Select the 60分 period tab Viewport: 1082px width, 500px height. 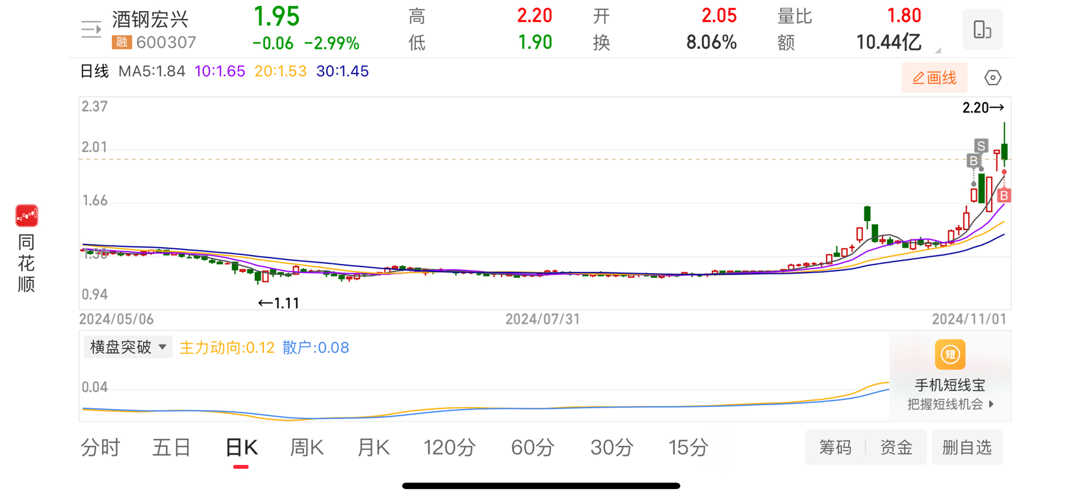click(531, 447)
